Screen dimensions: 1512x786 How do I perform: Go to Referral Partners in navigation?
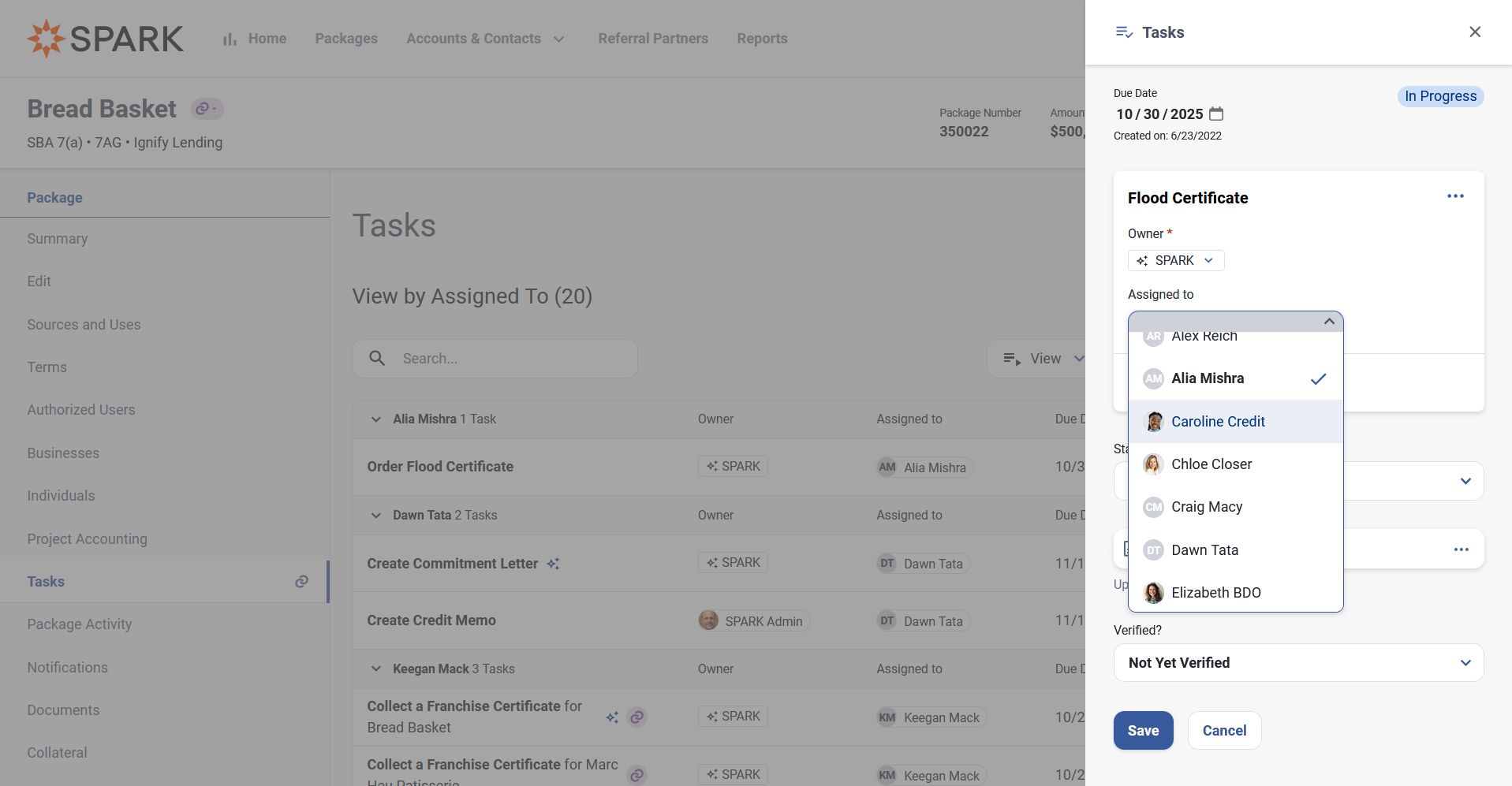653,39
